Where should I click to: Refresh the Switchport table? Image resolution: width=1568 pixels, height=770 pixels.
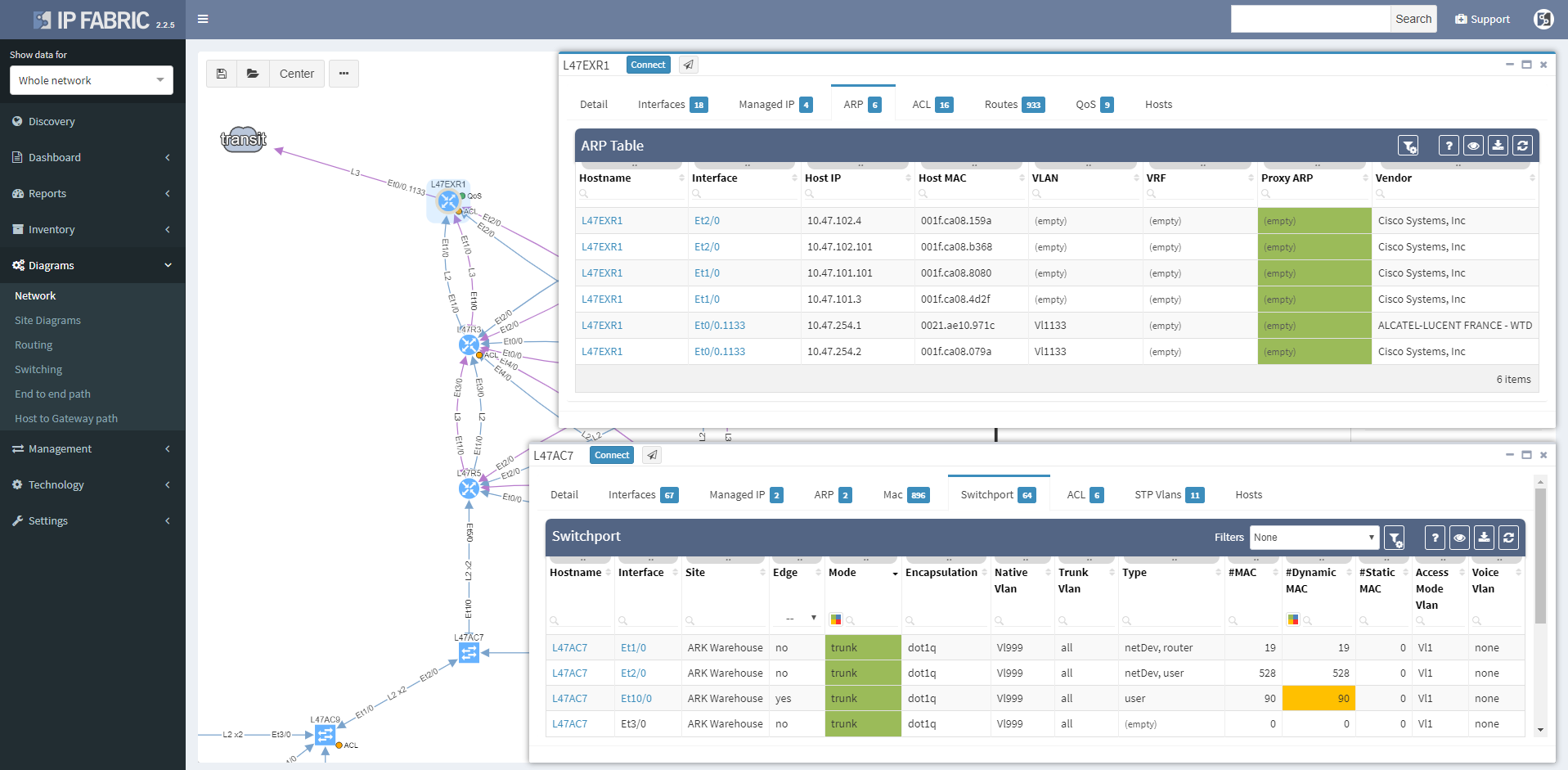coord(1508,538)
